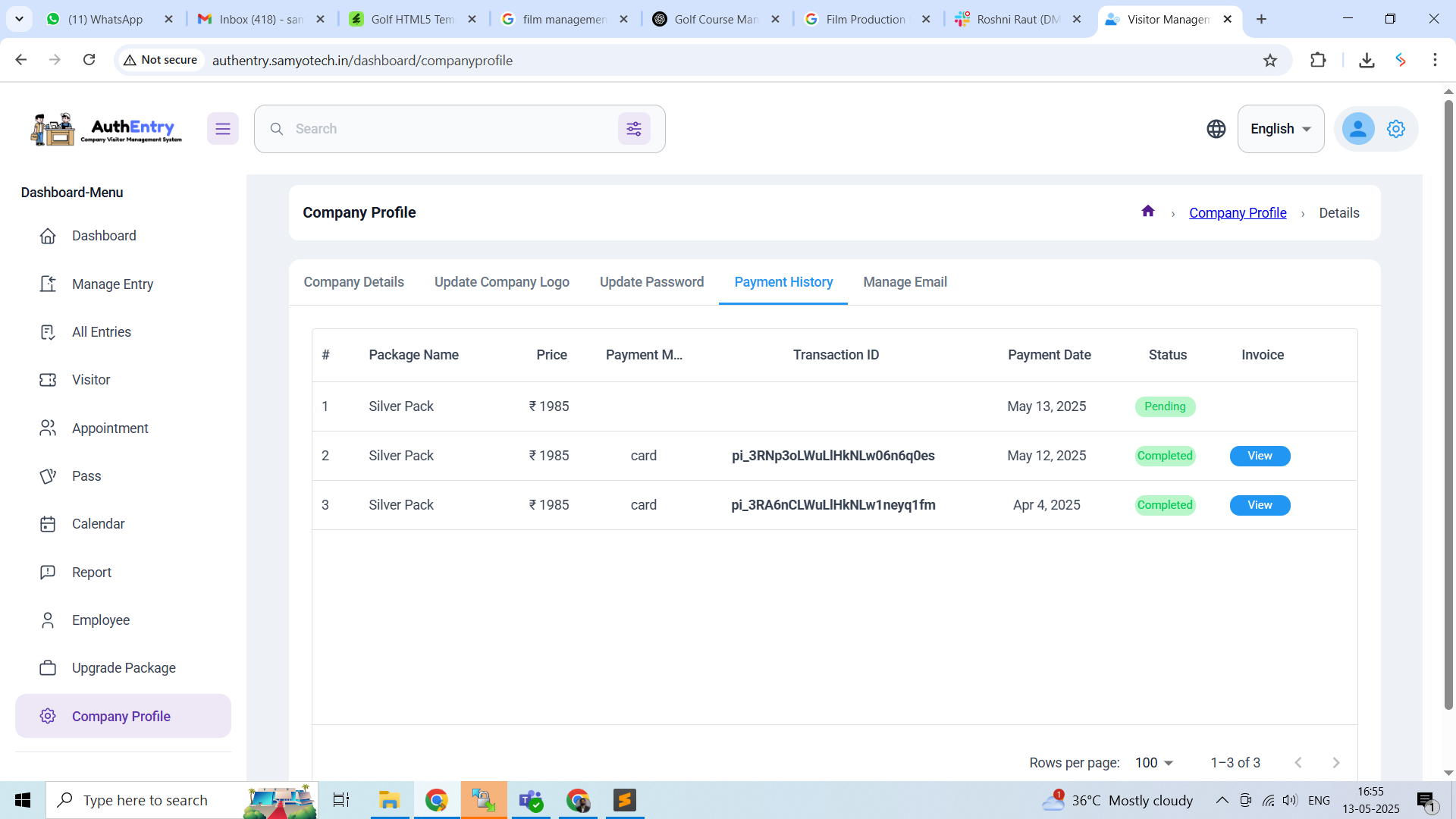This screenshot has width=1456, height=819.
Task: View the invoice for the May 12 payment
Action: point(1259,456)
